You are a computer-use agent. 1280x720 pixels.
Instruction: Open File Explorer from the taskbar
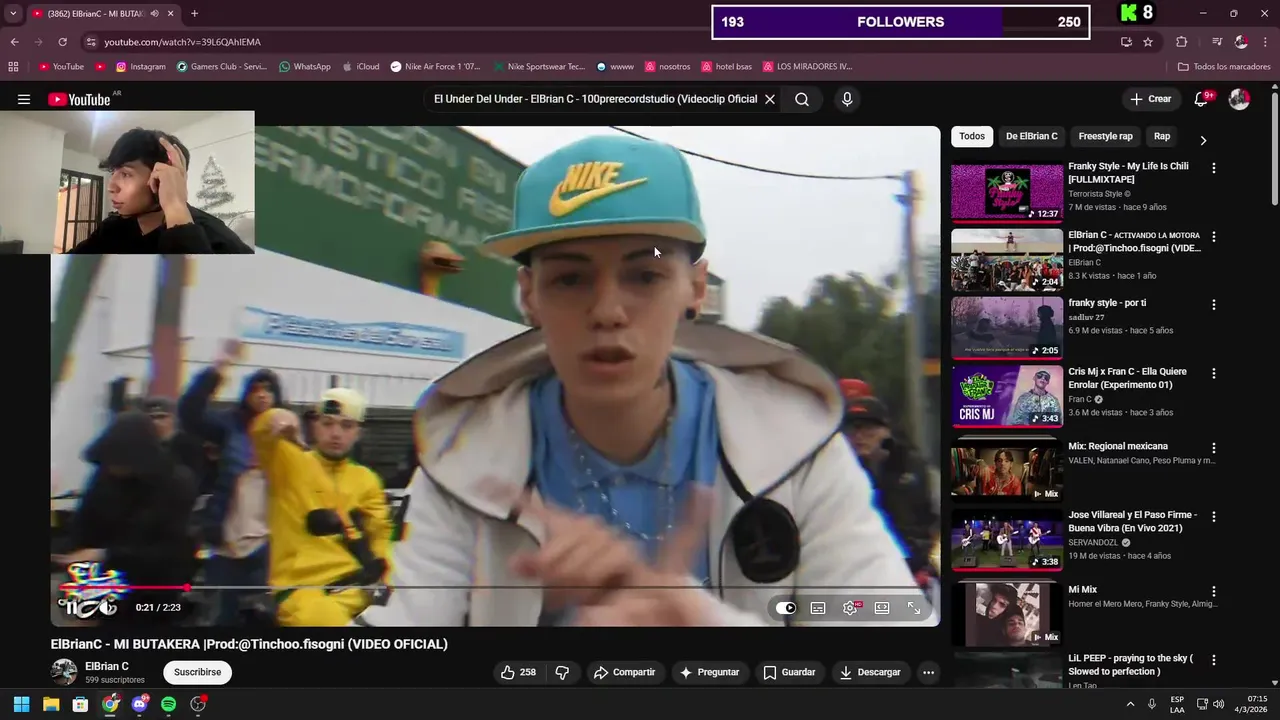[51, 704]
